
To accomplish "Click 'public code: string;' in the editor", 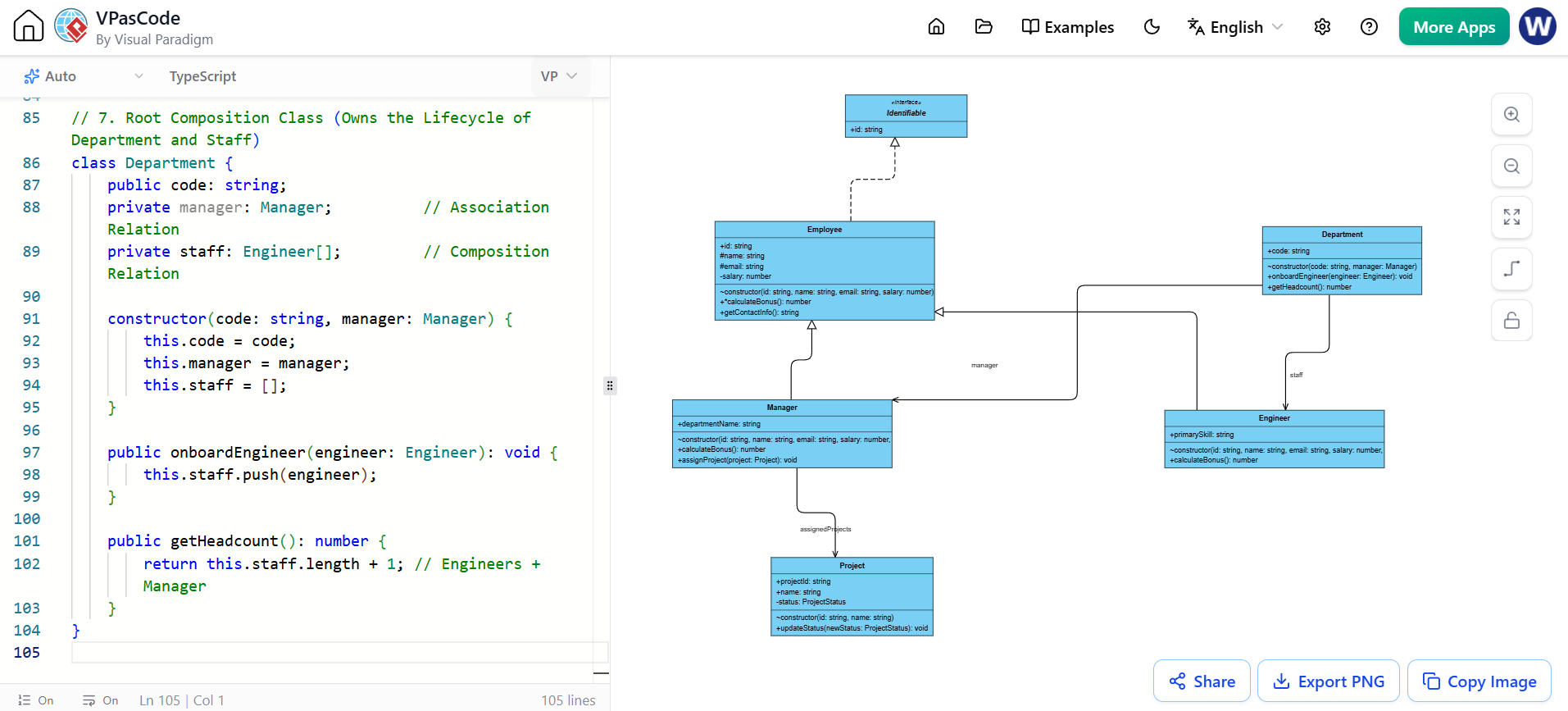I will [198, 185].
